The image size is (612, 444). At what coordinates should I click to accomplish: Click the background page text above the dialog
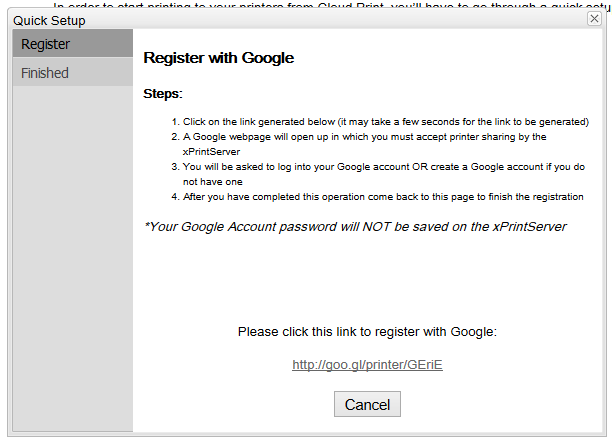click(x=330, y=5)
